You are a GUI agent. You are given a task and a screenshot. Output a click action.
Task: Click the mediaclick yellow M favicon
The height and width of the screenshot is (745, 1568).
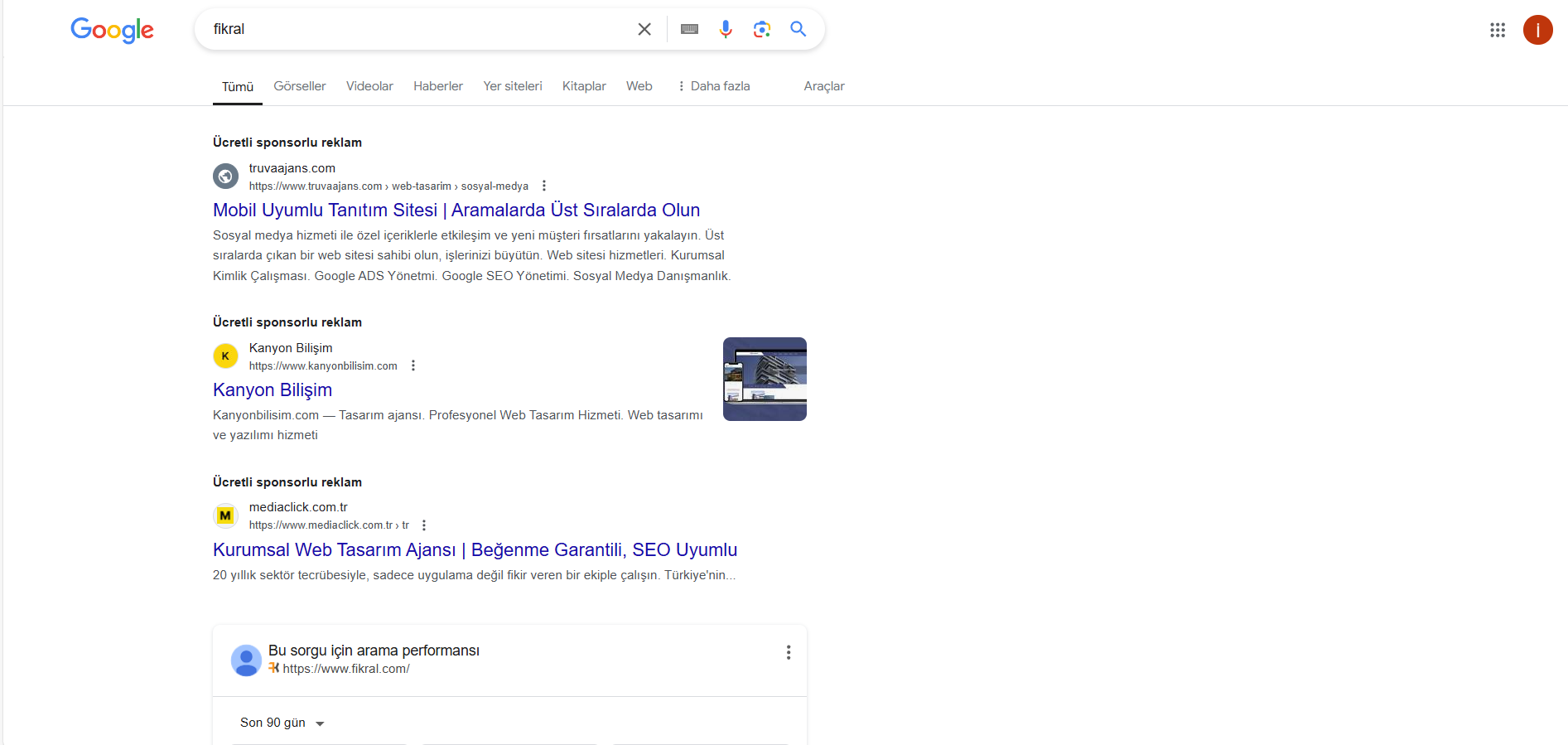[x=225, y=515]
